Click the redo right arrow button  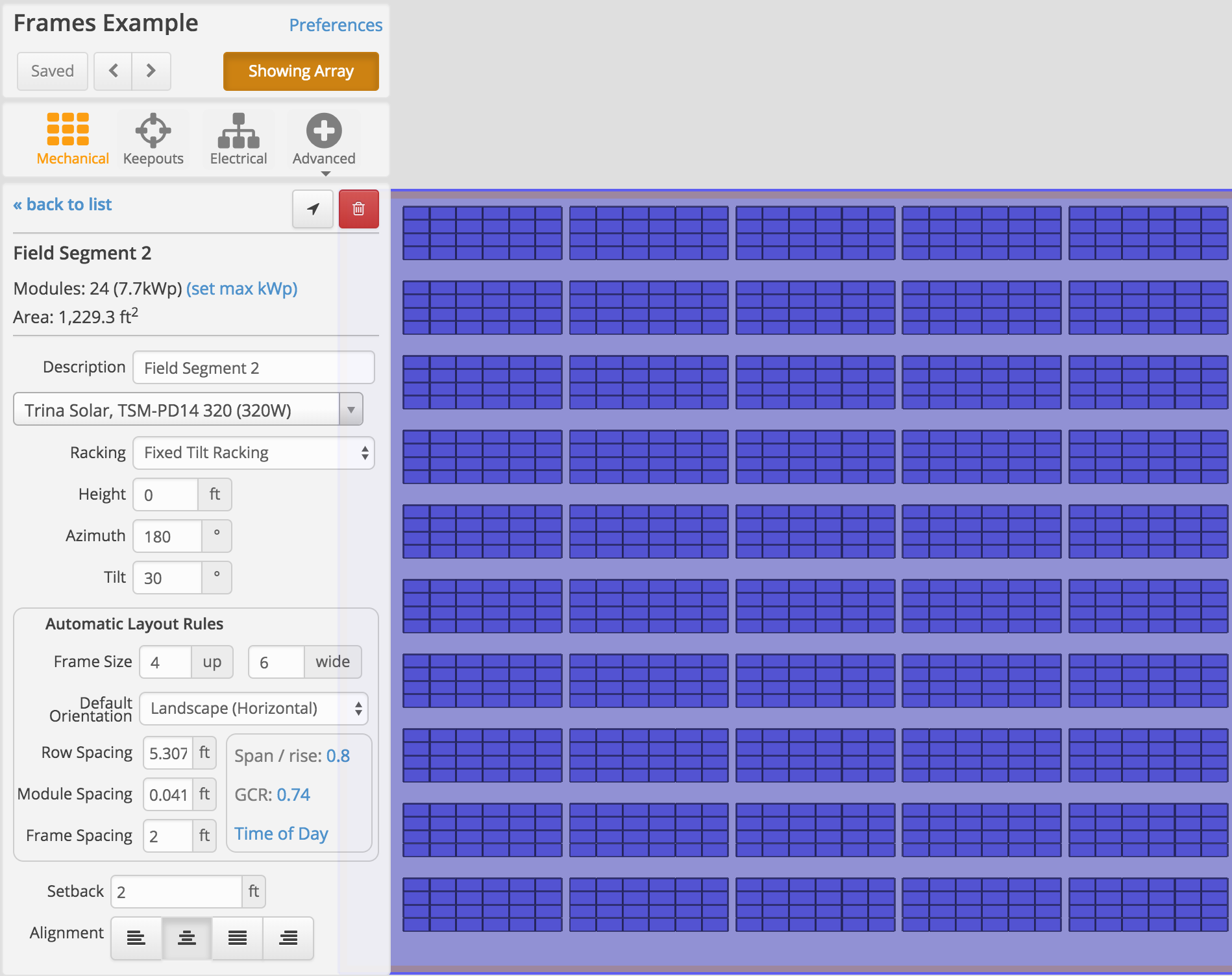pyautogui.click(x=151, y=71)
